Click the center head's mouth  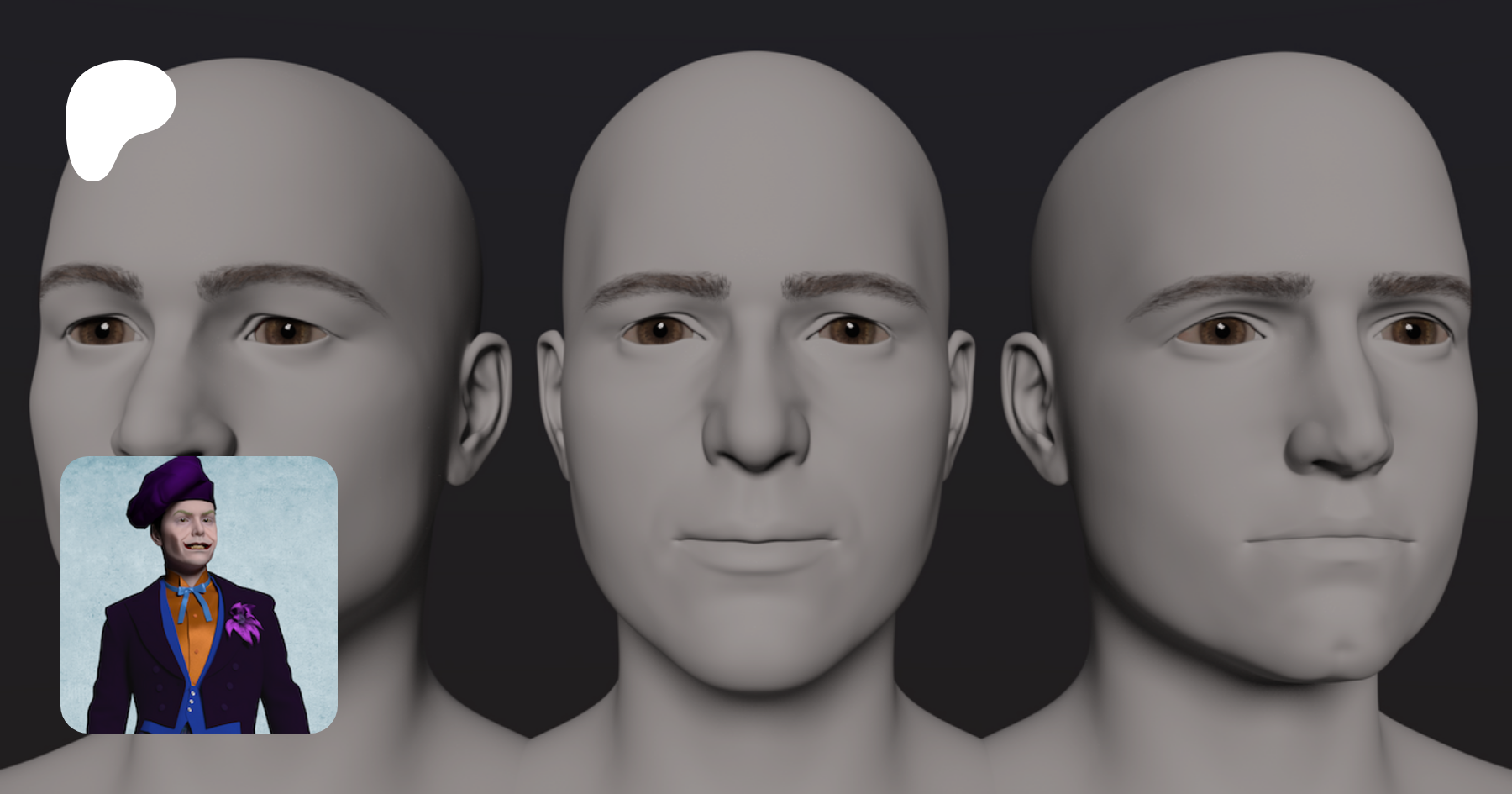click(756, 542)
